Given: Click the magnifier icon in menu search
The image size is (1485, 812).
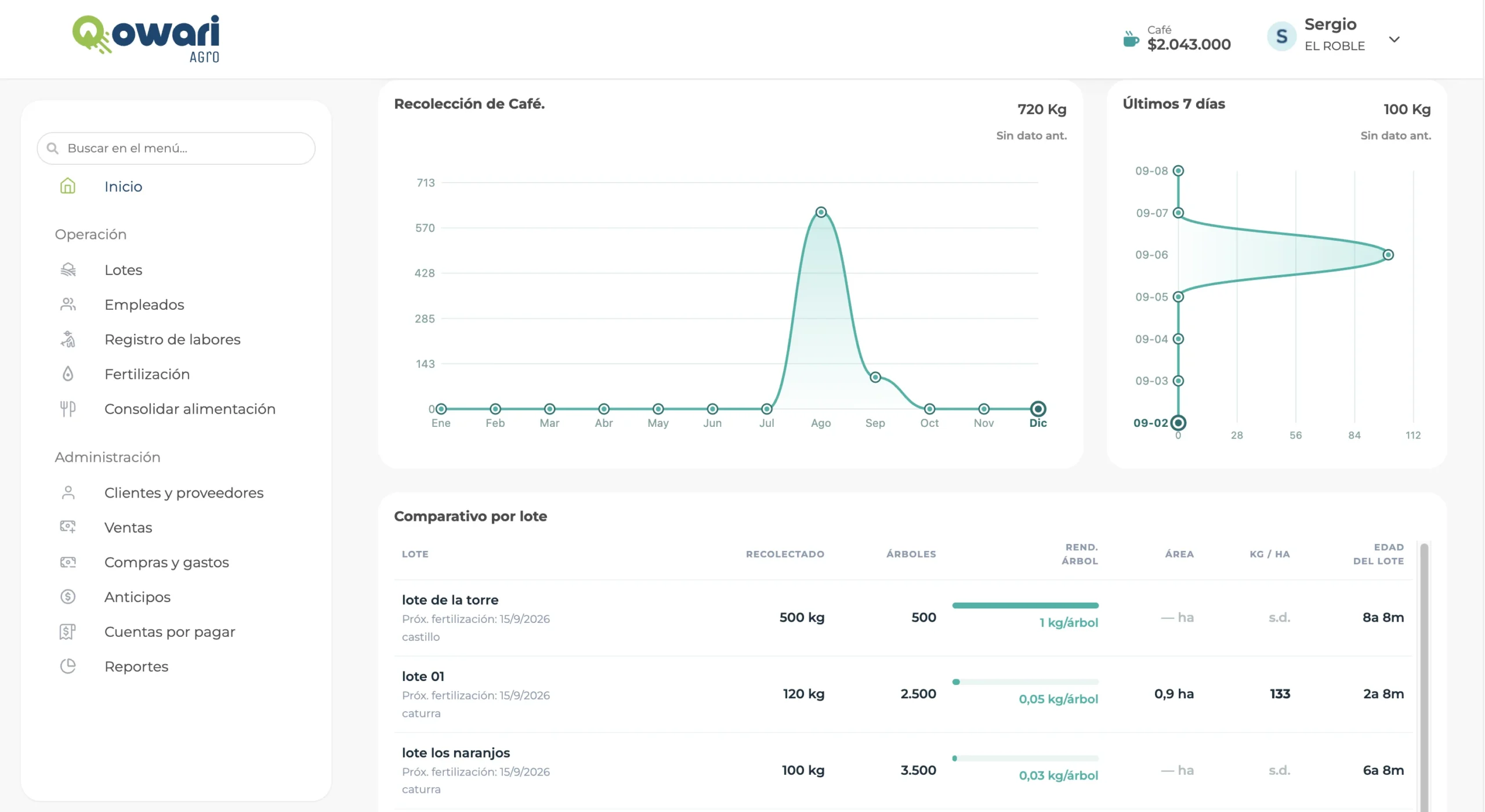Looking at the screenshot, I should pos(53,148).
